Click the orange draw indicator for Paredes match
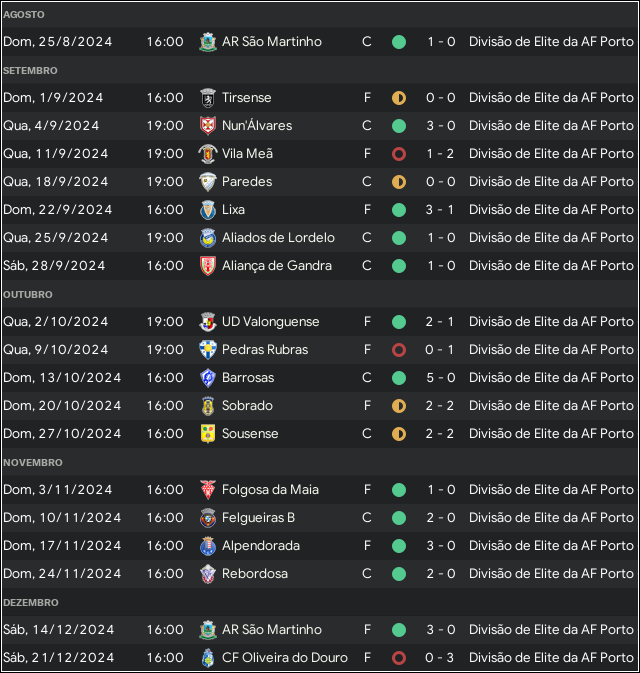The image size is (640, 673). 399,182
